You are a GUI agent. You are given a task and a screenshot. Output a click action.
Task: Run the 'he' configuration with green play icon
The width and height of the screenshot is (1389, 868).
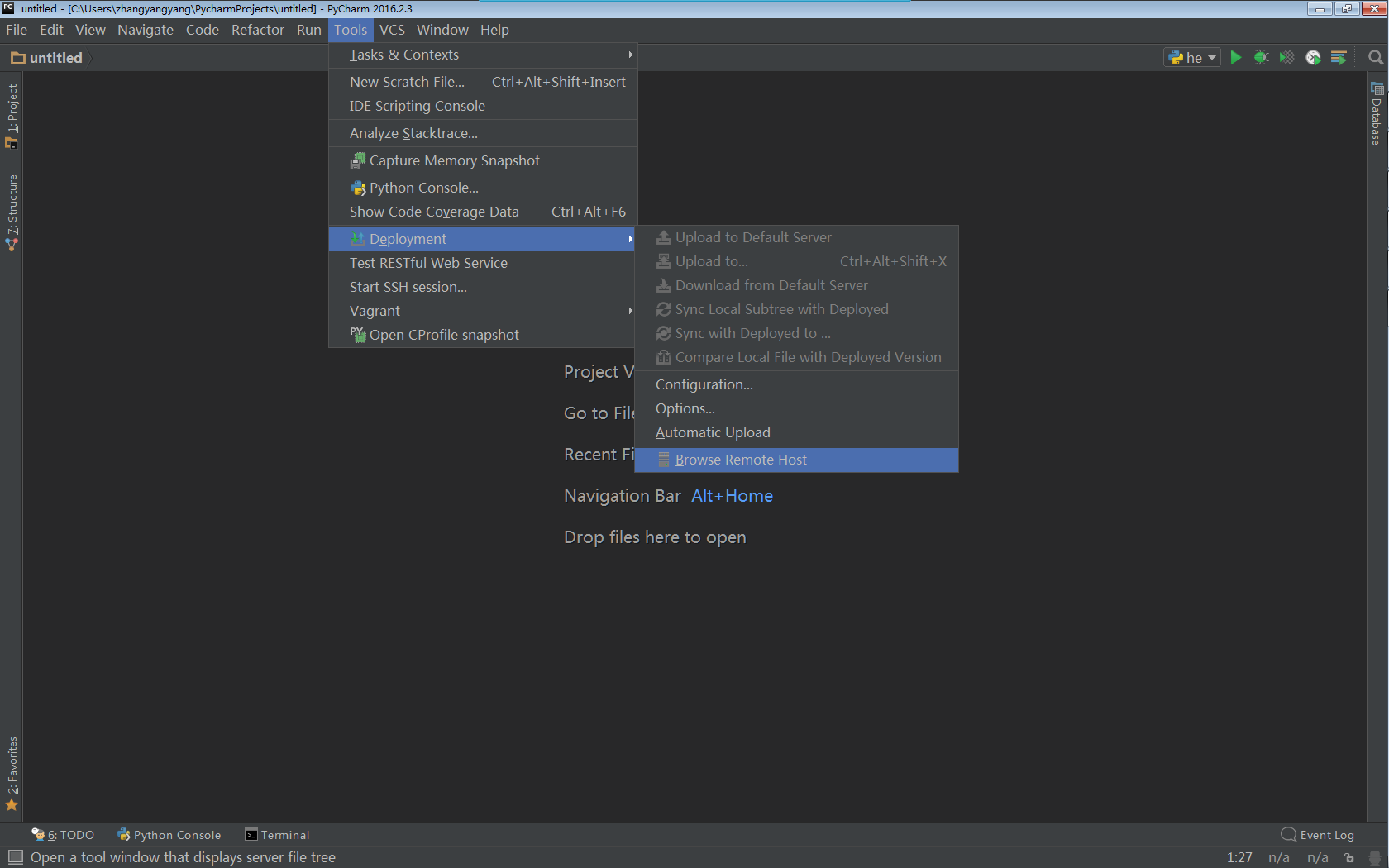[1235, 57]
